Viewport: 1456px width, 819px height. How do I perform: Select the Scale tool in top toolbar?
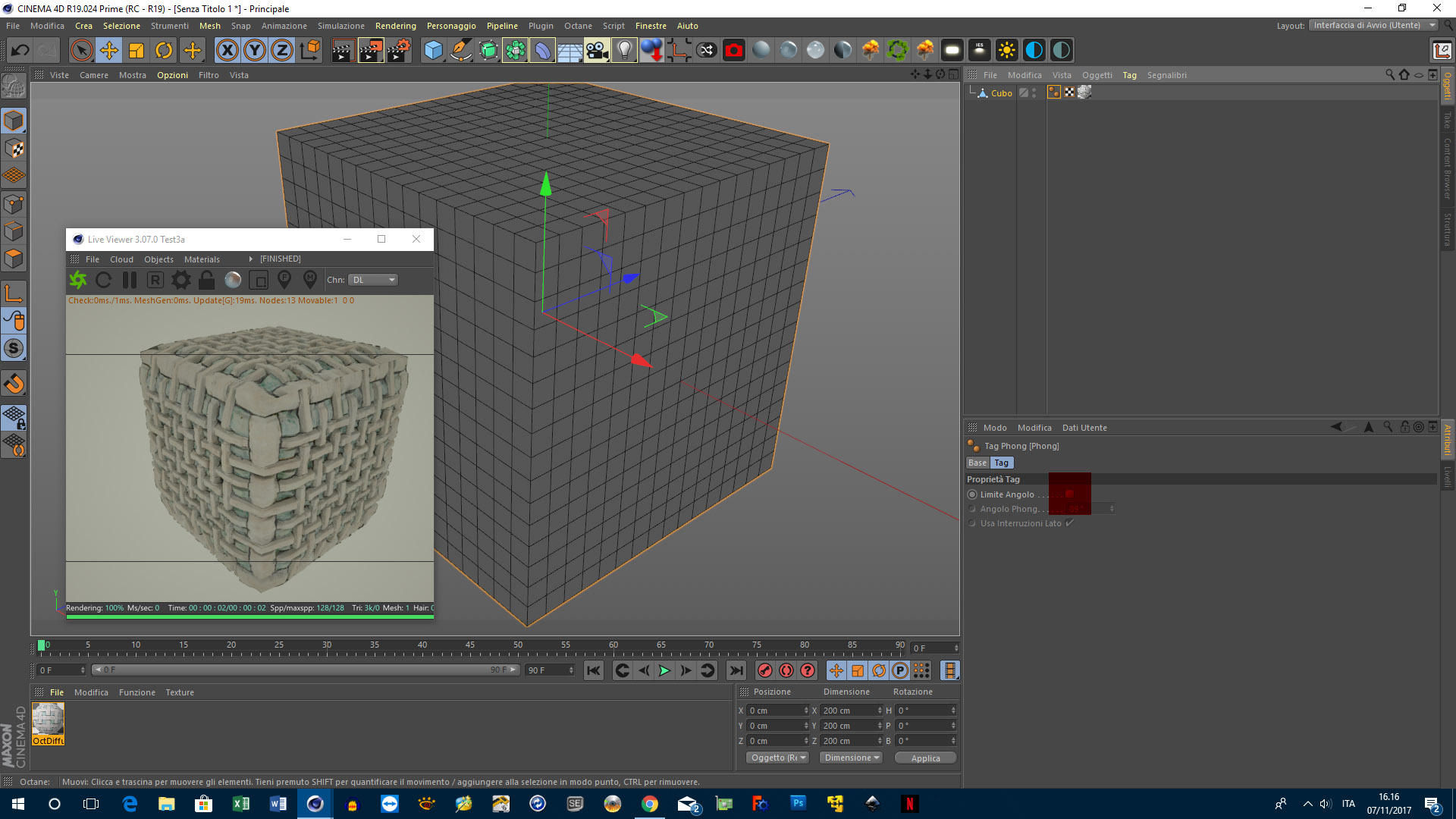136,51
